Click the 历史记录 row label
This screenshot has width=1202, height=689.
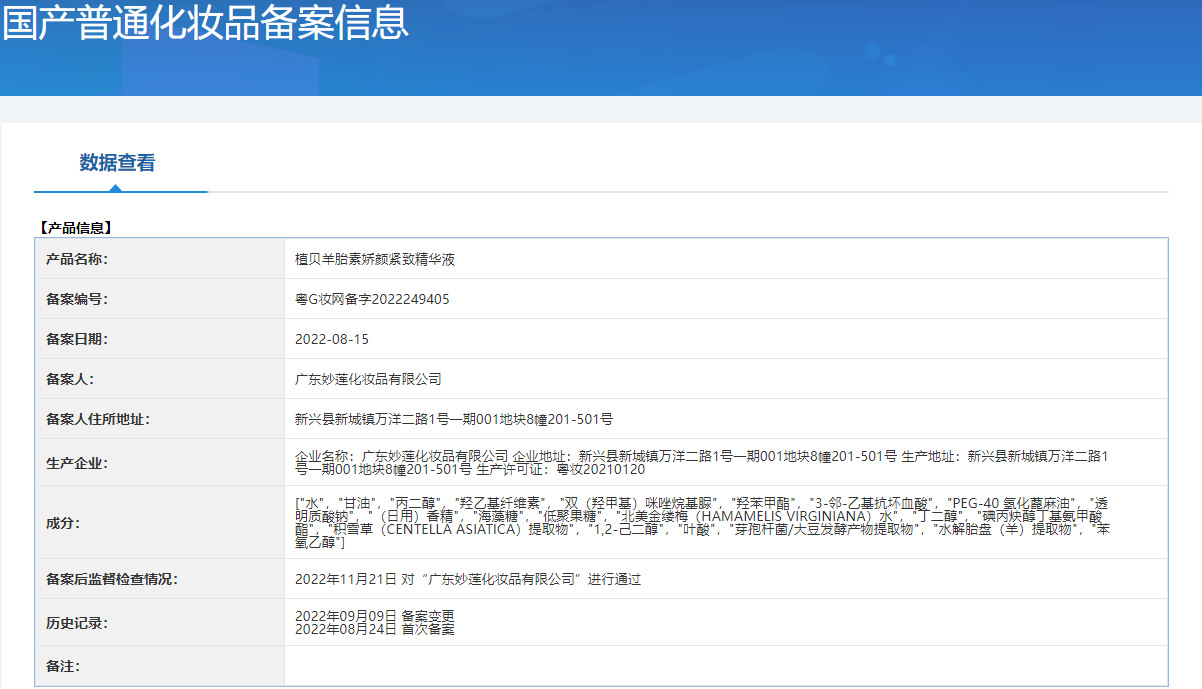click(77, 623)
